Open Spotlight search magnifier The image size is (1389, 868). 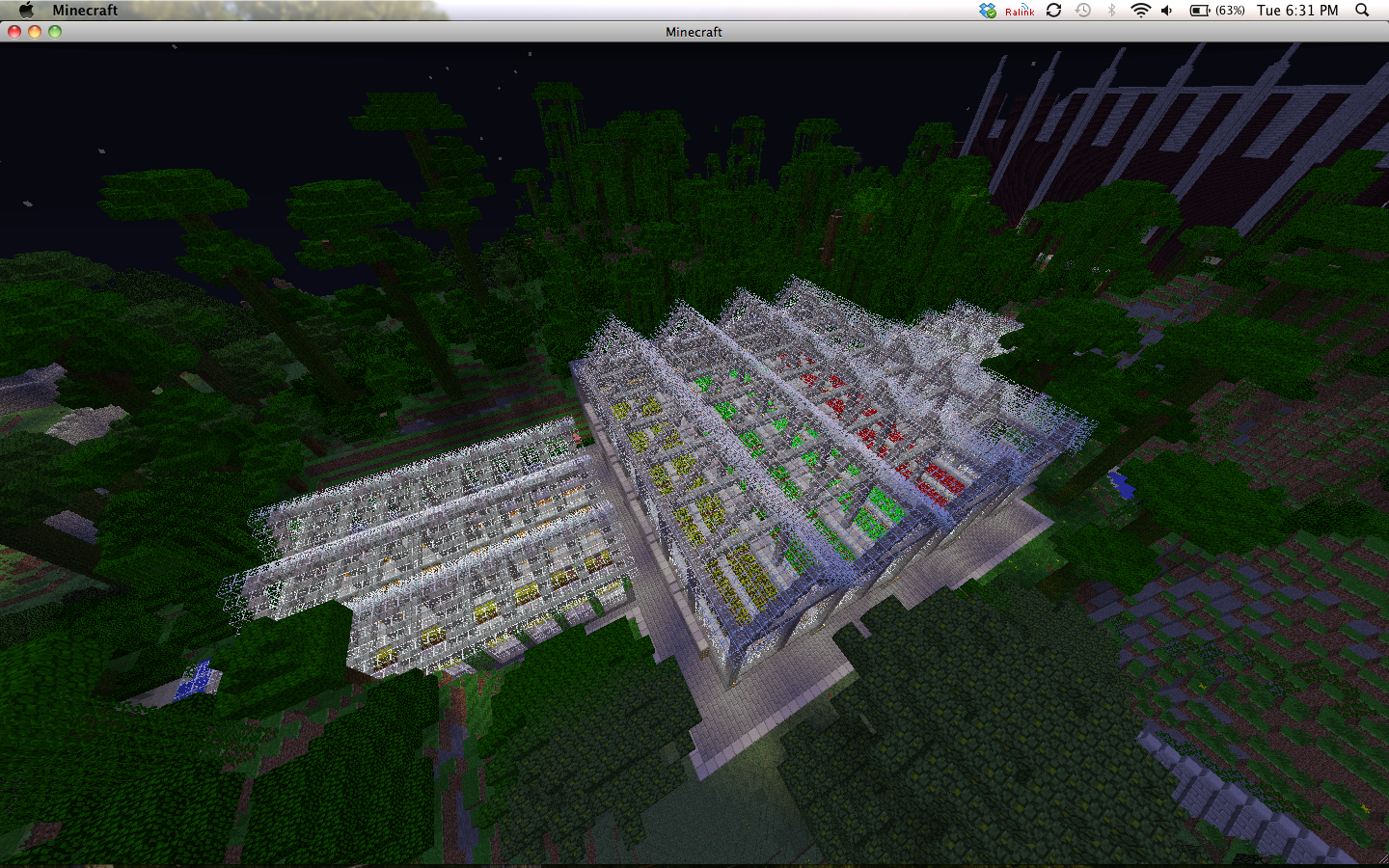1362,10
